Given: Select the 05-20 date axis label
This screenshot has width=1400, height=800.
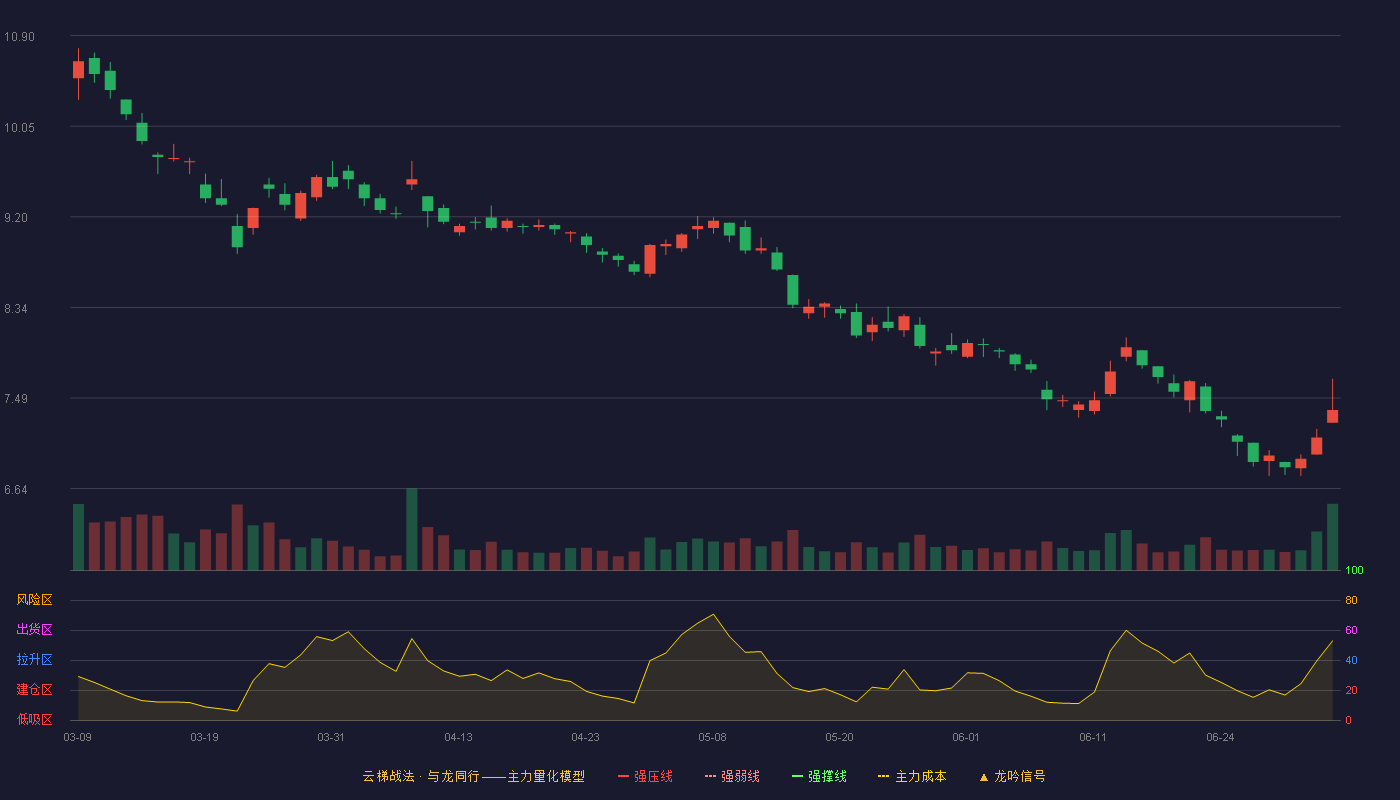Looking at the screenshot, I should pos(839,737).
